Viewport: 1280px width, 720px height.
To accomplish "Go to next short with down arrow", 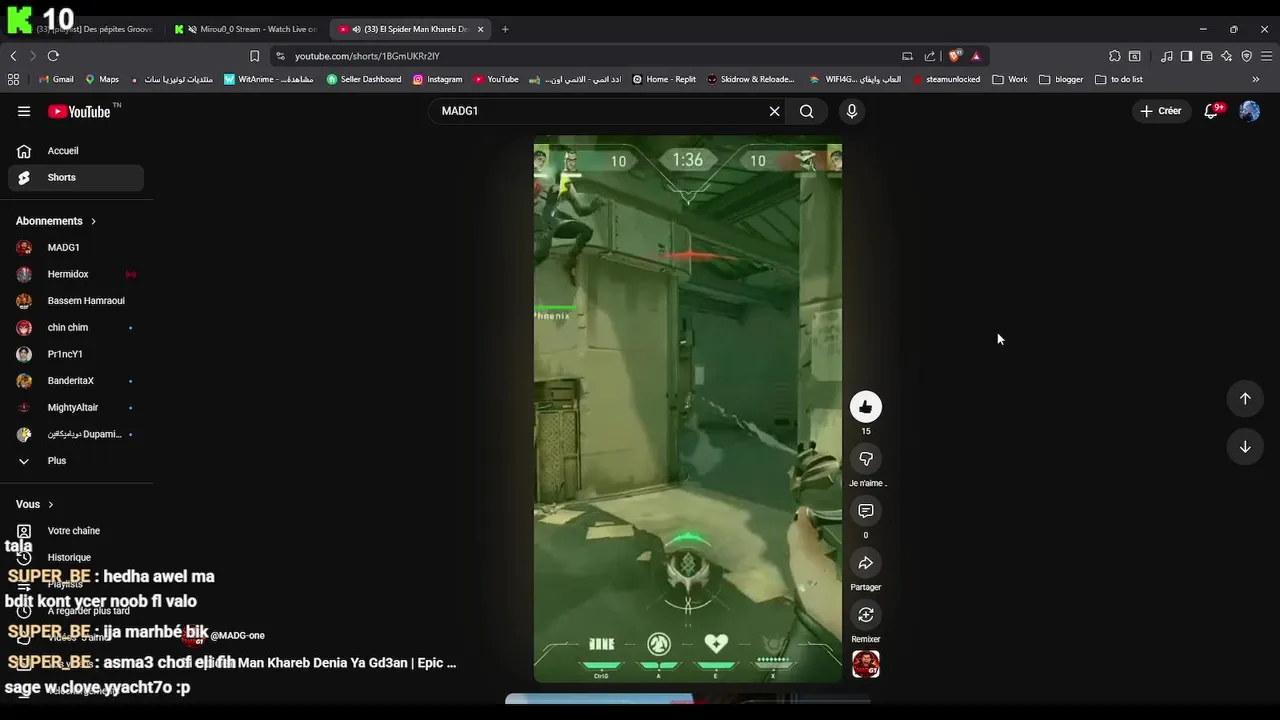I will (x=1245, y=447).
